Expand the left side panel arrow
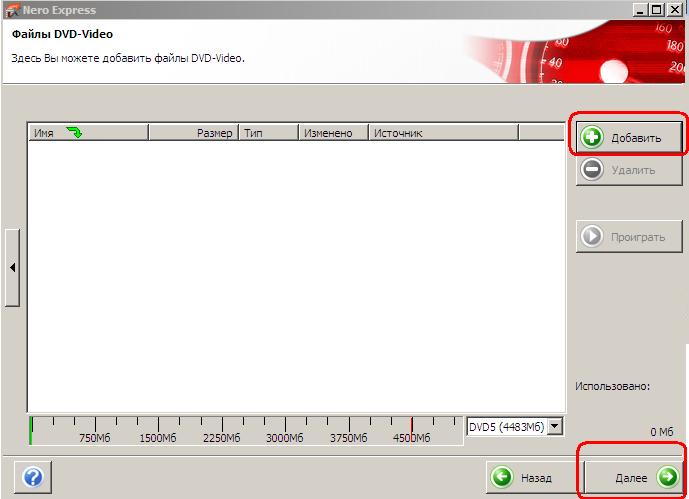Image resolution: width=689 pixels, height=499 pixels. click(x=12, y=267)
